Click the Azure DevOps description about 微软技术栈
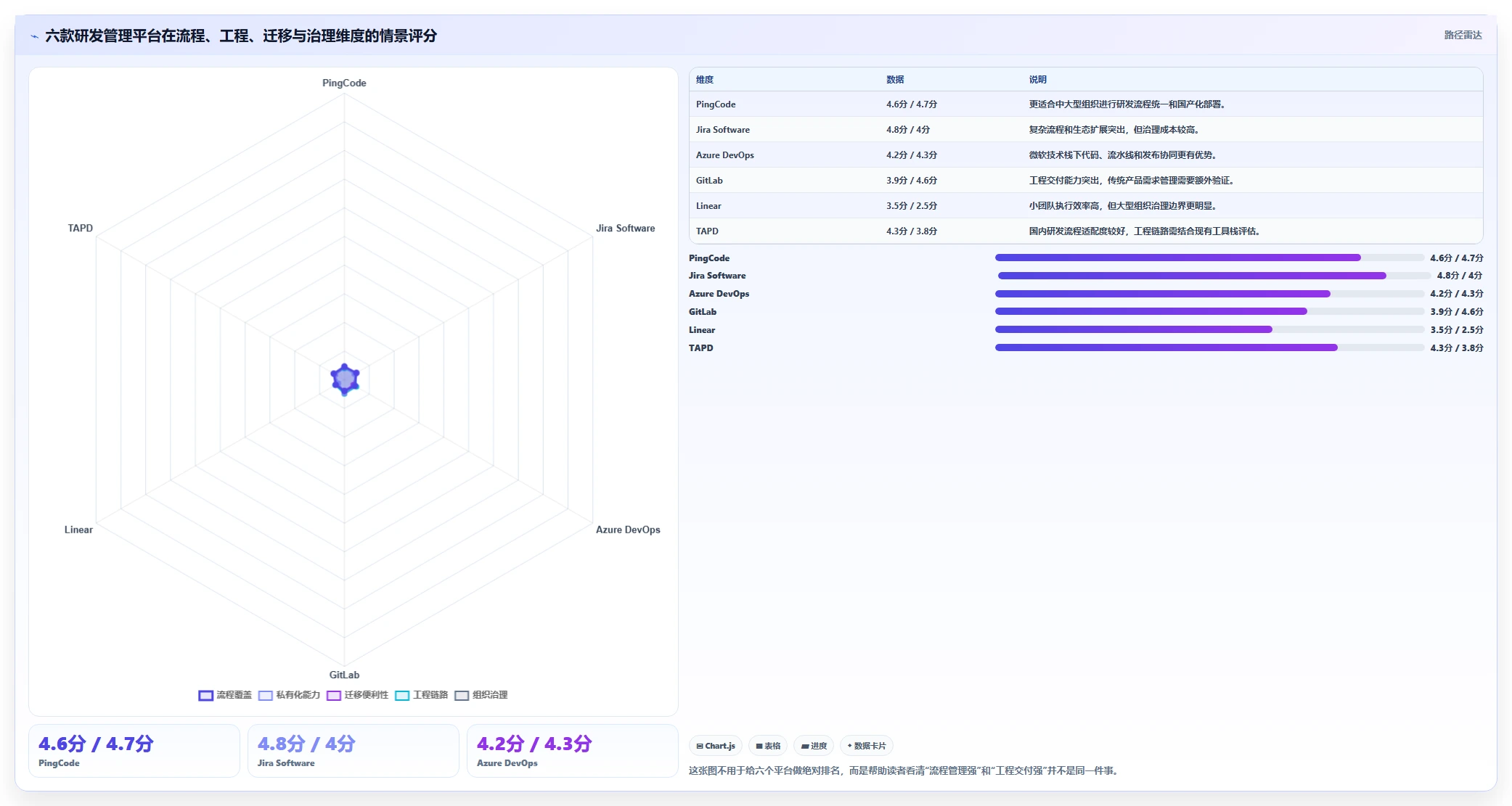 pyautogui.click(x=1123, y=155)
